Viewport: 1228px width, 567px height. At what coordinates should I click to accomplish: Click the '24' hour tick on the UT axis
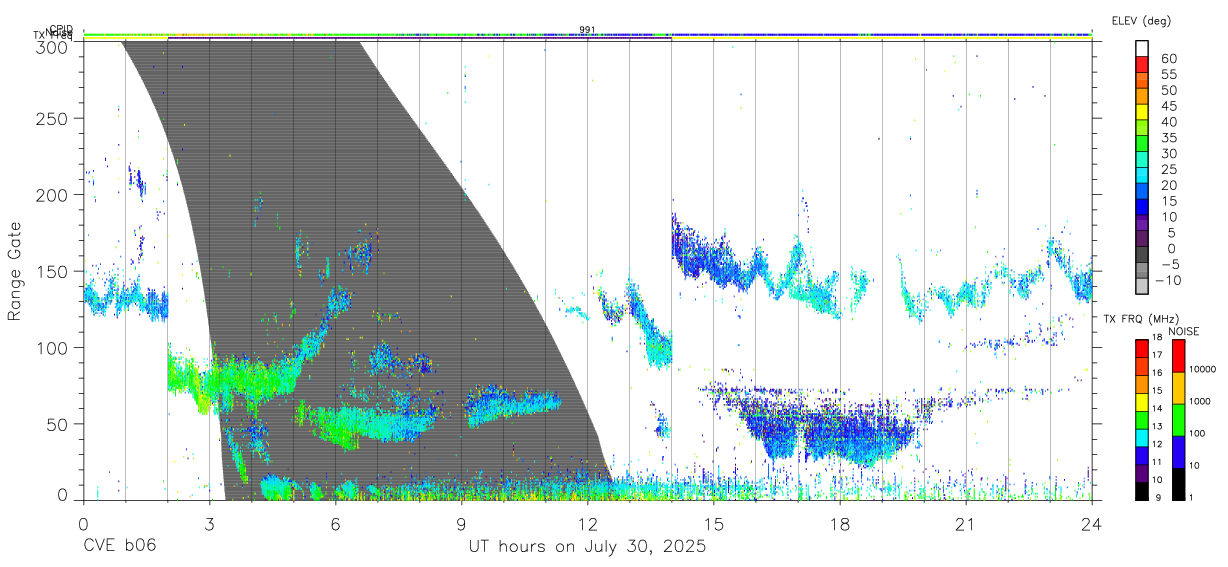point(1092,523)
